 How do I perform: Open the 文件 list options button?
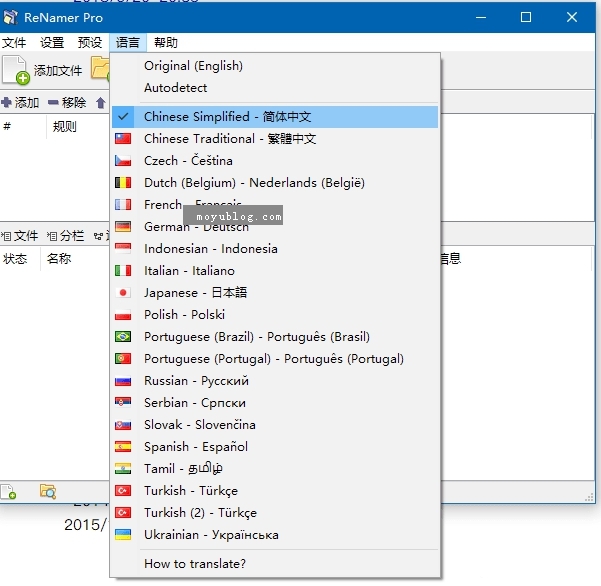pos(20,236)
